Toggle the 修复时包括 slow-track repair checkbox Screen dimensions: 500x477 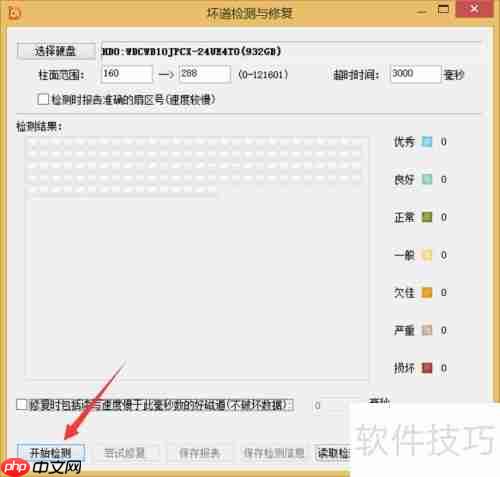tap(22, 405)
